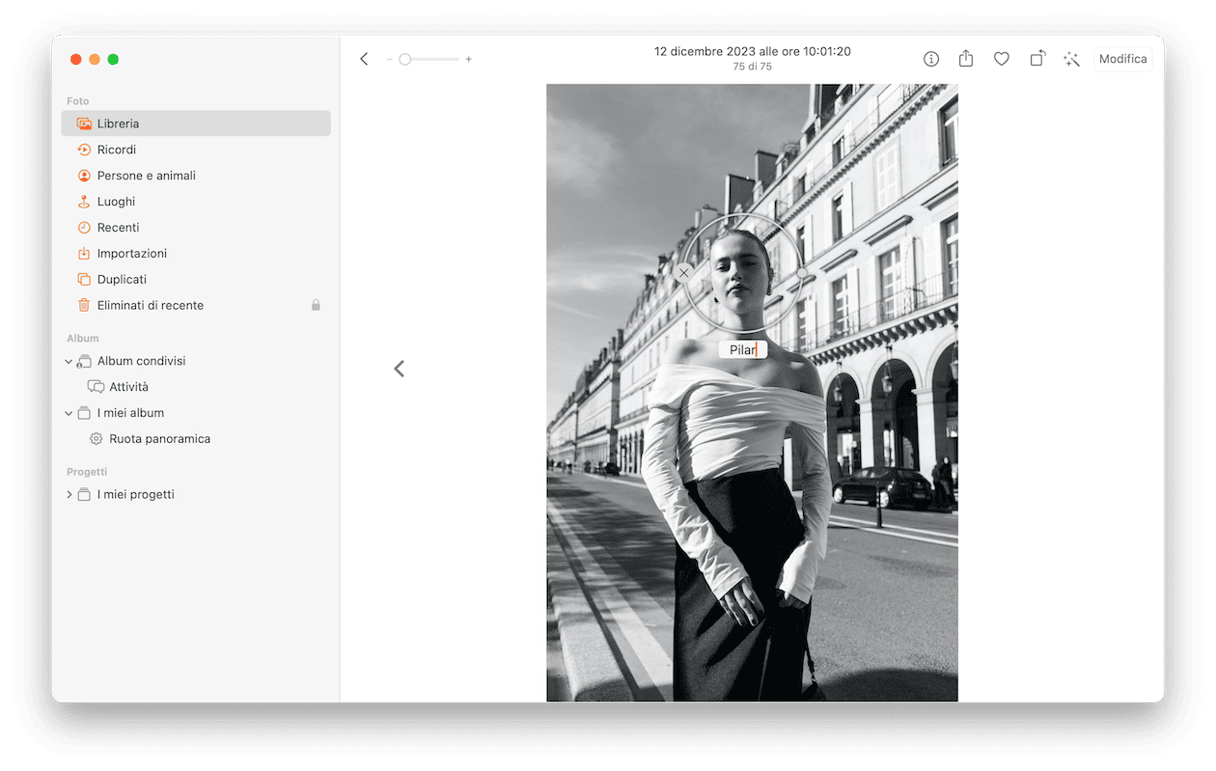
Task: Open the share menu
Action: click(966, 59)
